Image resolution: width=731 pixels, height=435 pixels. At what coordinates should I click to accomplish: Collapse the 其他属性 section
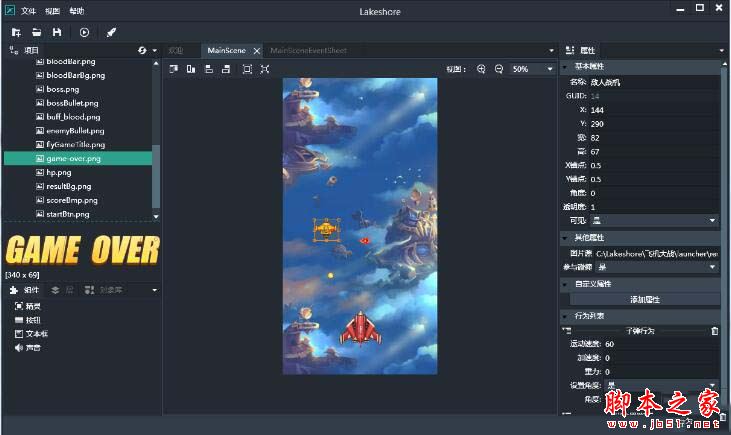[x=565, y=238]
